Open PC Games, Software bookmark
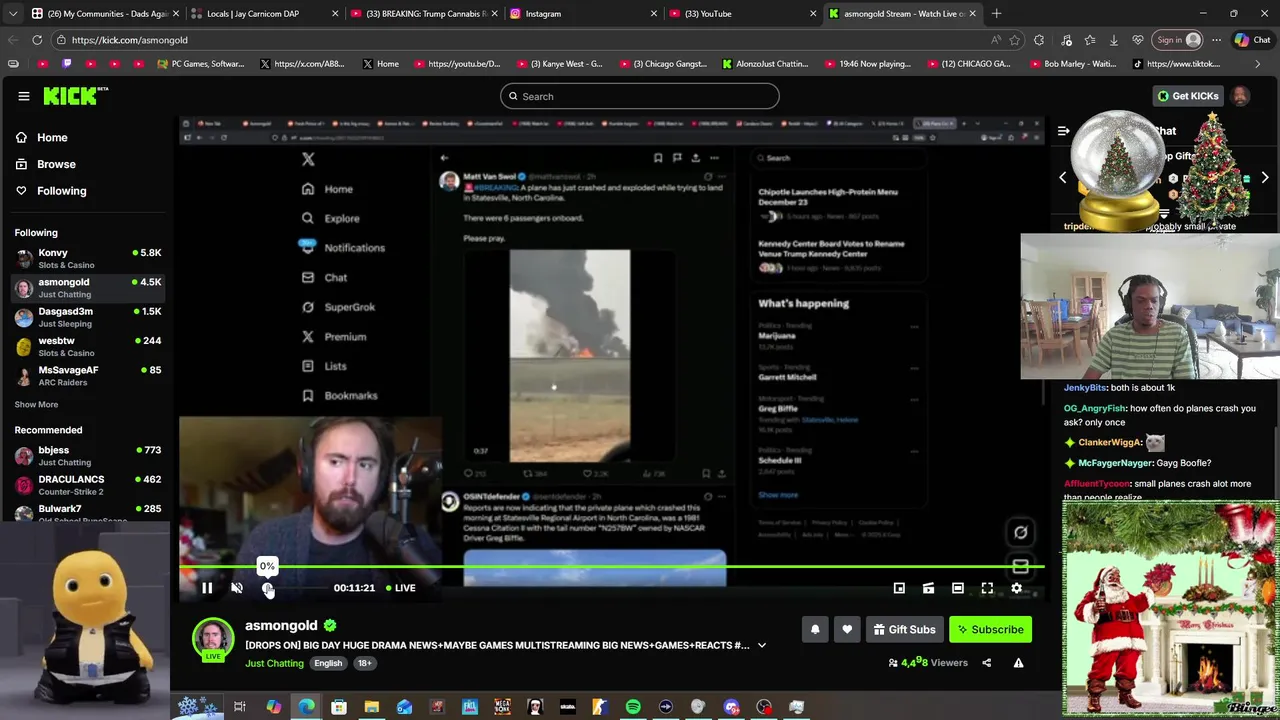Screen dimensions: 1280x720 tap(201, 64)
